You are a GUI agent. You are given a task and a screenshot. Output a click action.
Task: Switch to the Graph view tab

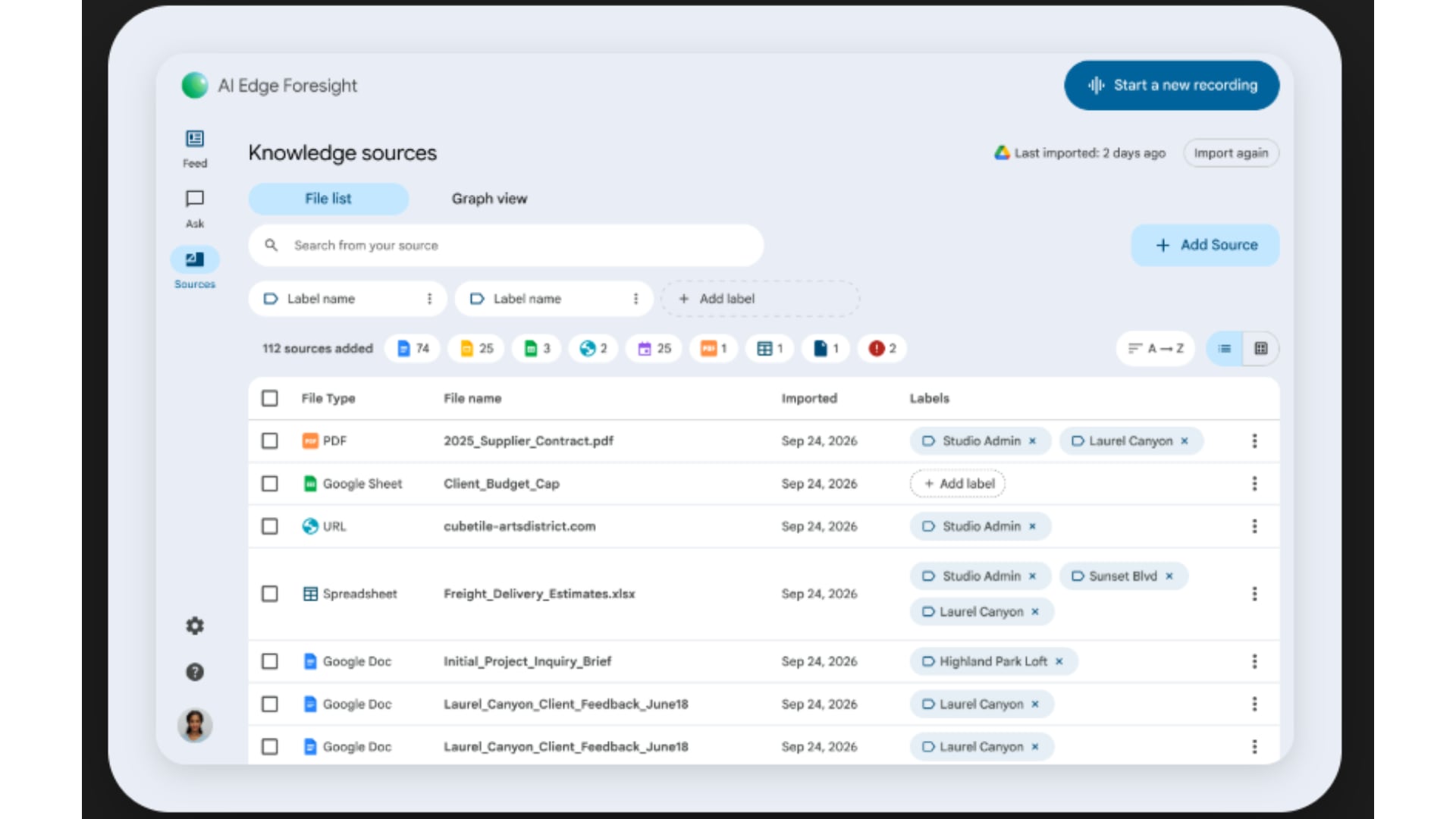point(489,199)
